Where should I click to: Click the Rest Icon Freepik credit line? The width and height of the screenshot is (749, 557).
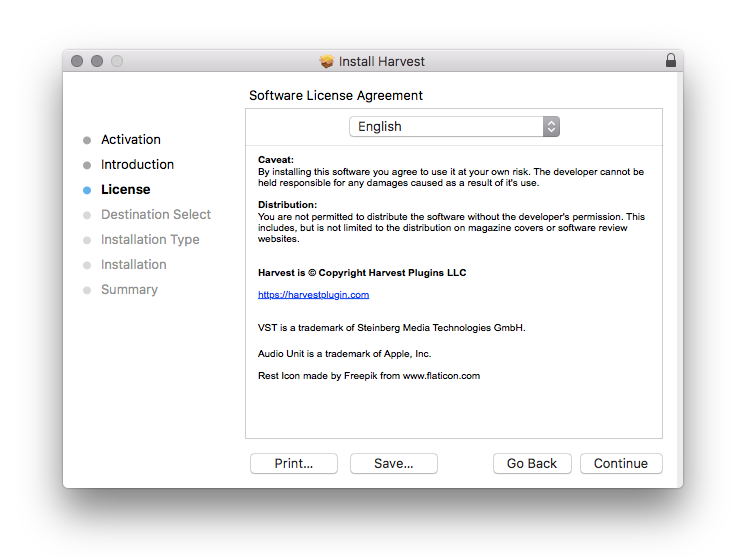(369, 376)
